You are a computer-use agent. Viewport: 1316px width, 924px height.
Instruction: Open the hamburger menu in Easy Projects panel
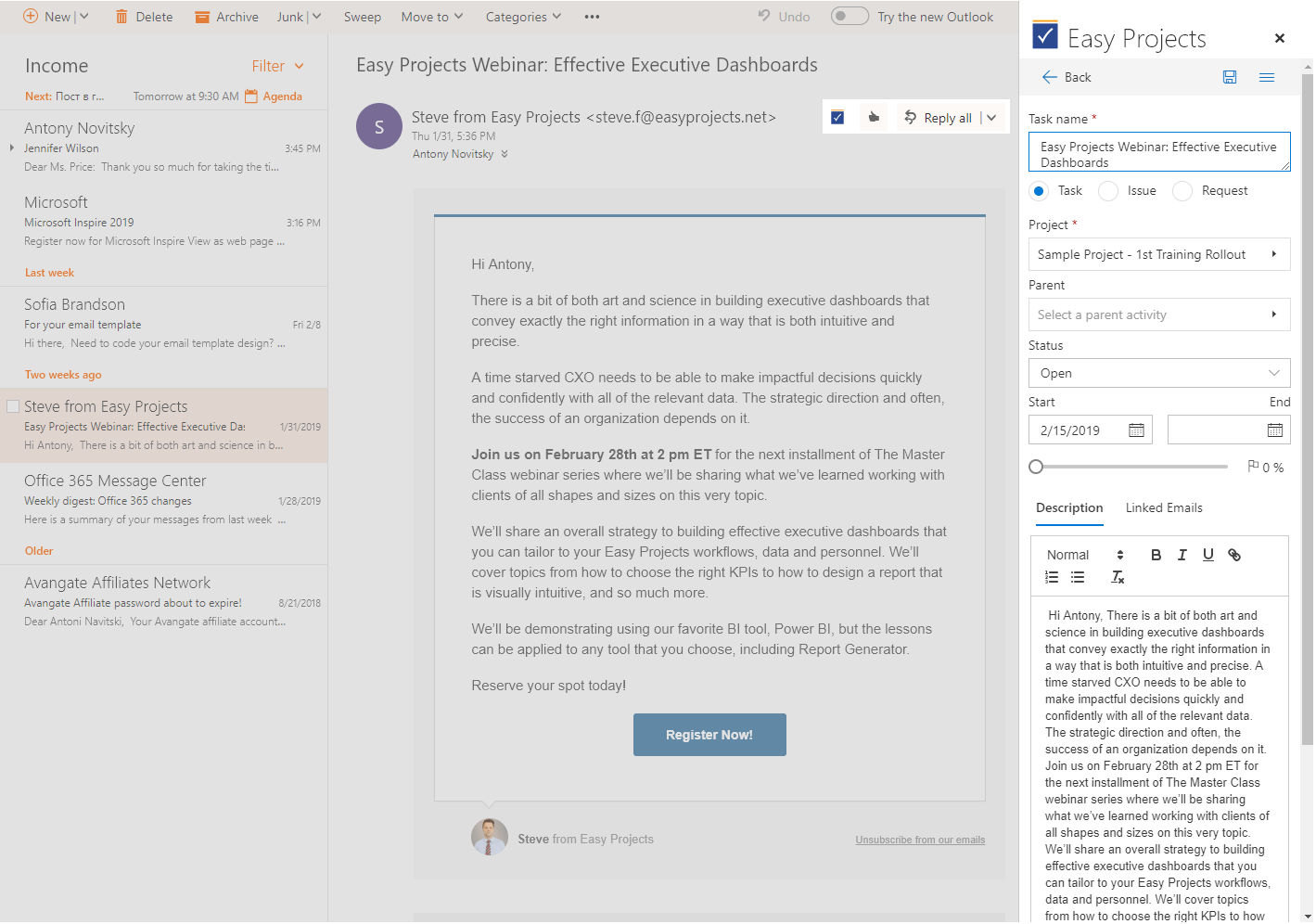coord(1267,77)
